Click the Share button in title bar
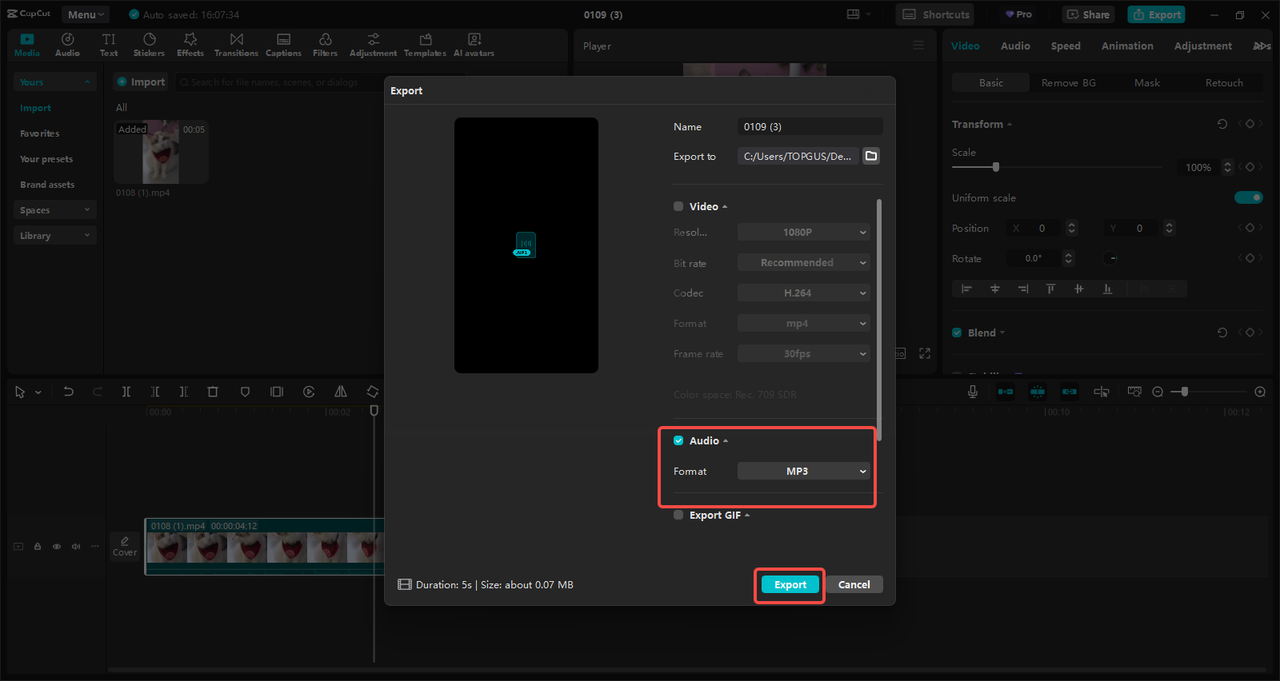Viewport: 1280px width, 681px height. (x=1088, y=15)
